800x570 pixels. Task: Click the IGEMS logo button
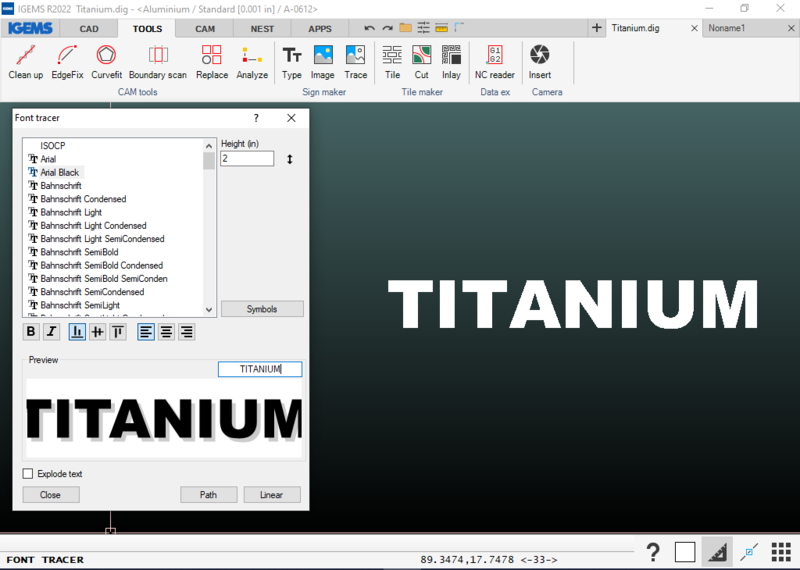click(31, 28)
